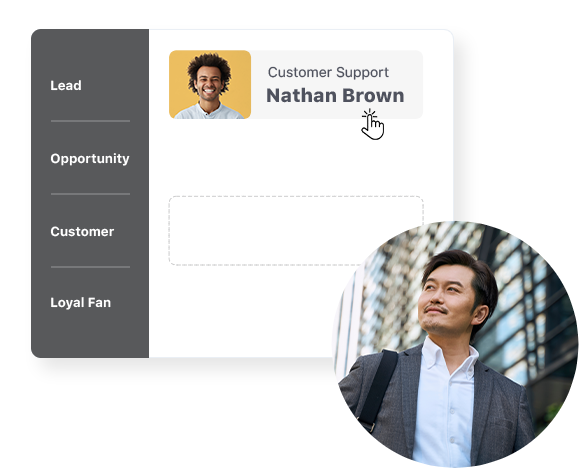This screenshot has height=468, width=579.
Task: Select the Lead stage in sidebar
Action: (66, 85)
